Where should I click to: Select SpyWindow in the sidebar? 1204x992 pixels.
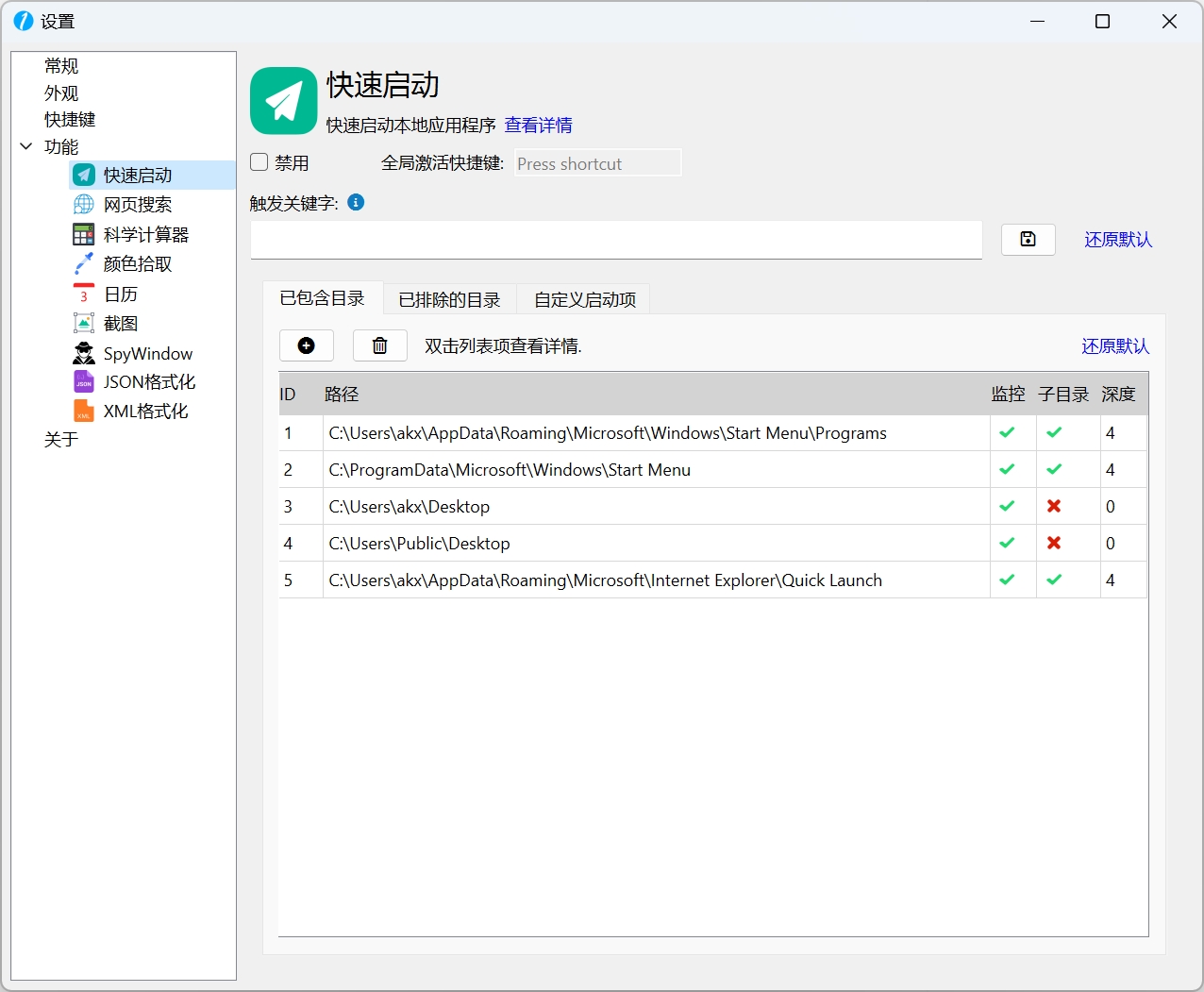pyautogui.click(x=147, y=354)
